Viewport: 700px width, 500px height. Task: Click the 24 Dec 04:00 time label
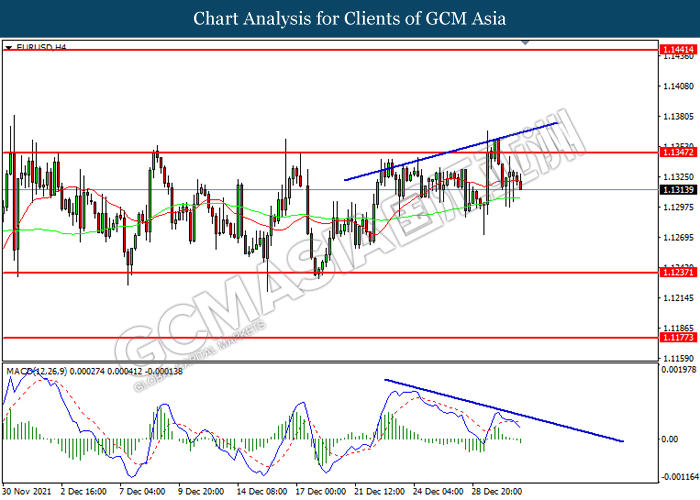(x=439, y=492)
